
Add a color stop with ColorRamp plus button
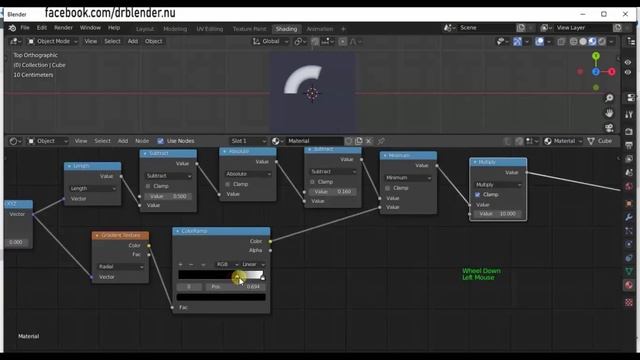coord(180,264)
